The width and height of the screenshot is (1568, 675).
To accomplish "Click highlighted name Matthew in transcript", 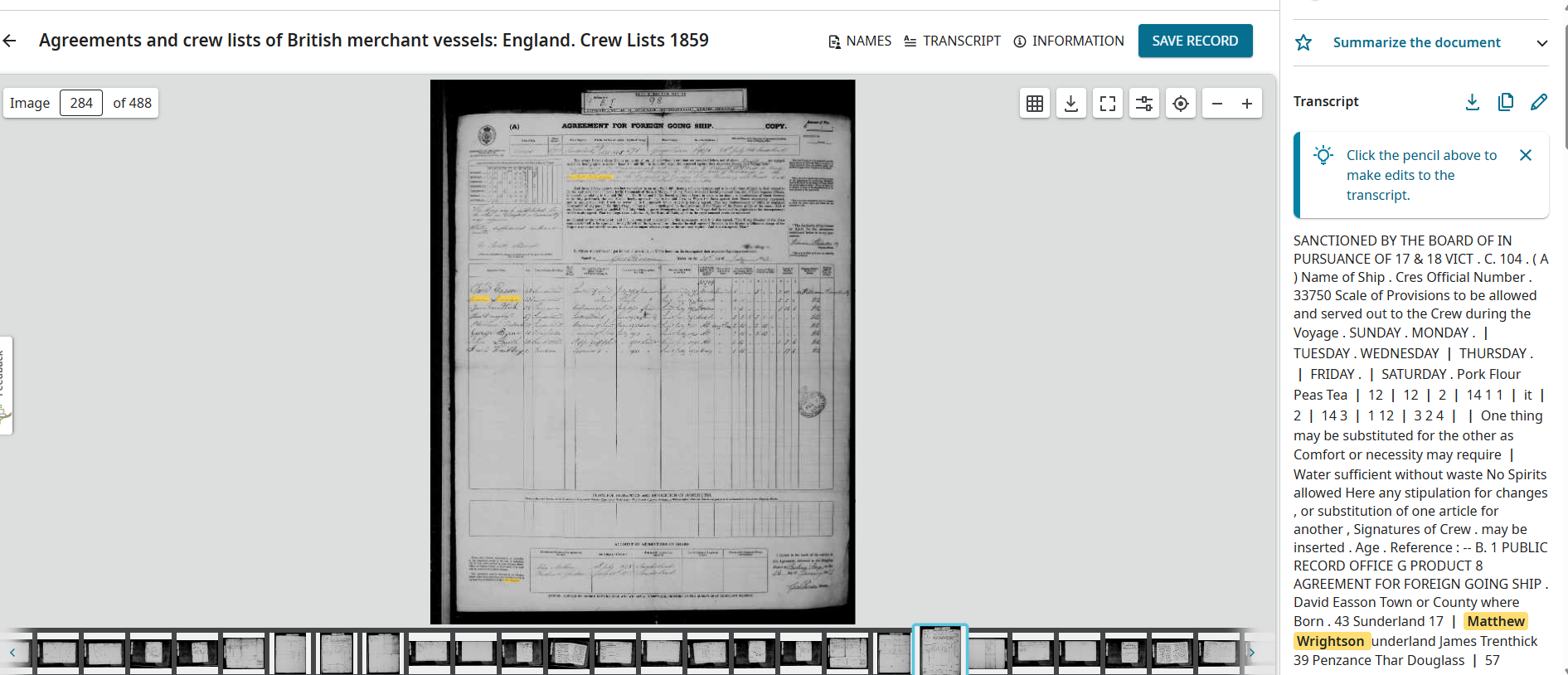I will coord(1496,621).
